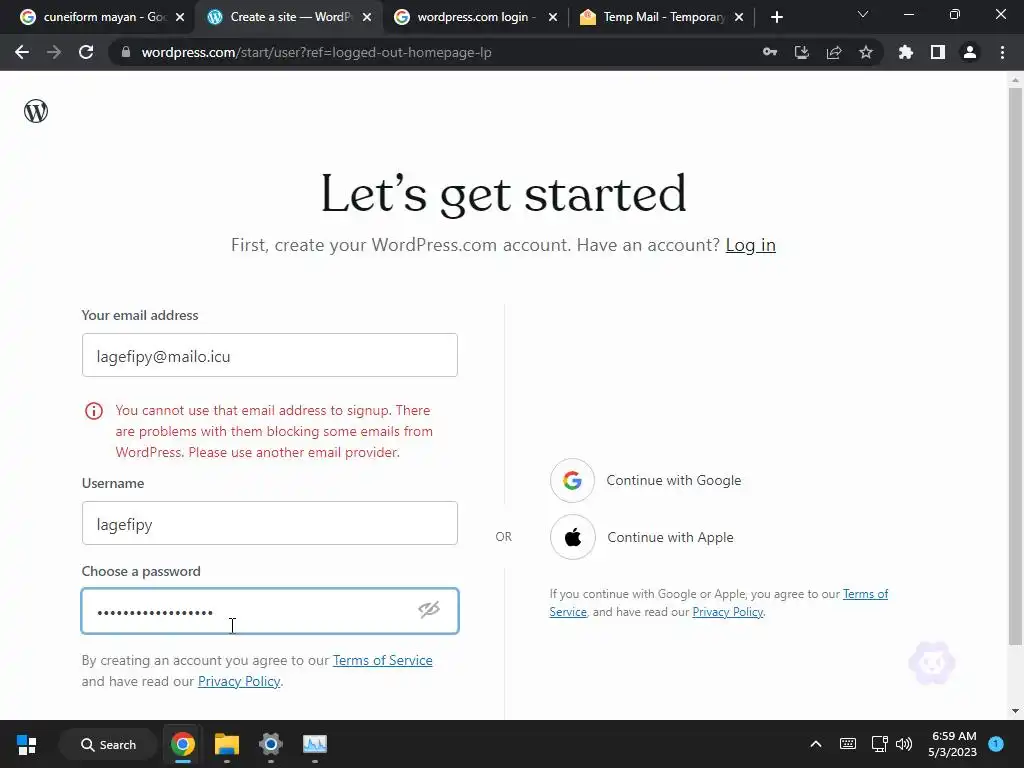Open the Windows Start menu
This screenshot has width=1024, height=768.
pyautogui.click(x=27, y=744)
